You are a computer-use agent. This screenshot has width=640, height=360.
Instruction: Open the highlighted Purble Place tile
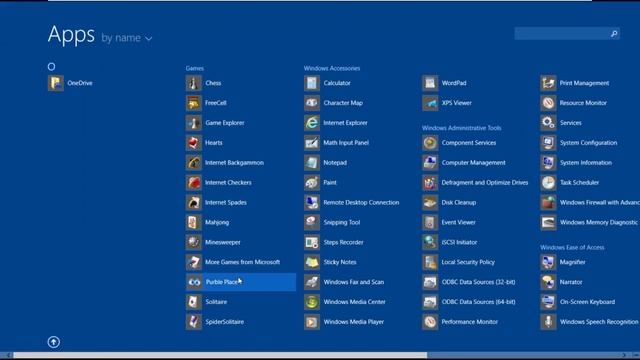(241, 282)
